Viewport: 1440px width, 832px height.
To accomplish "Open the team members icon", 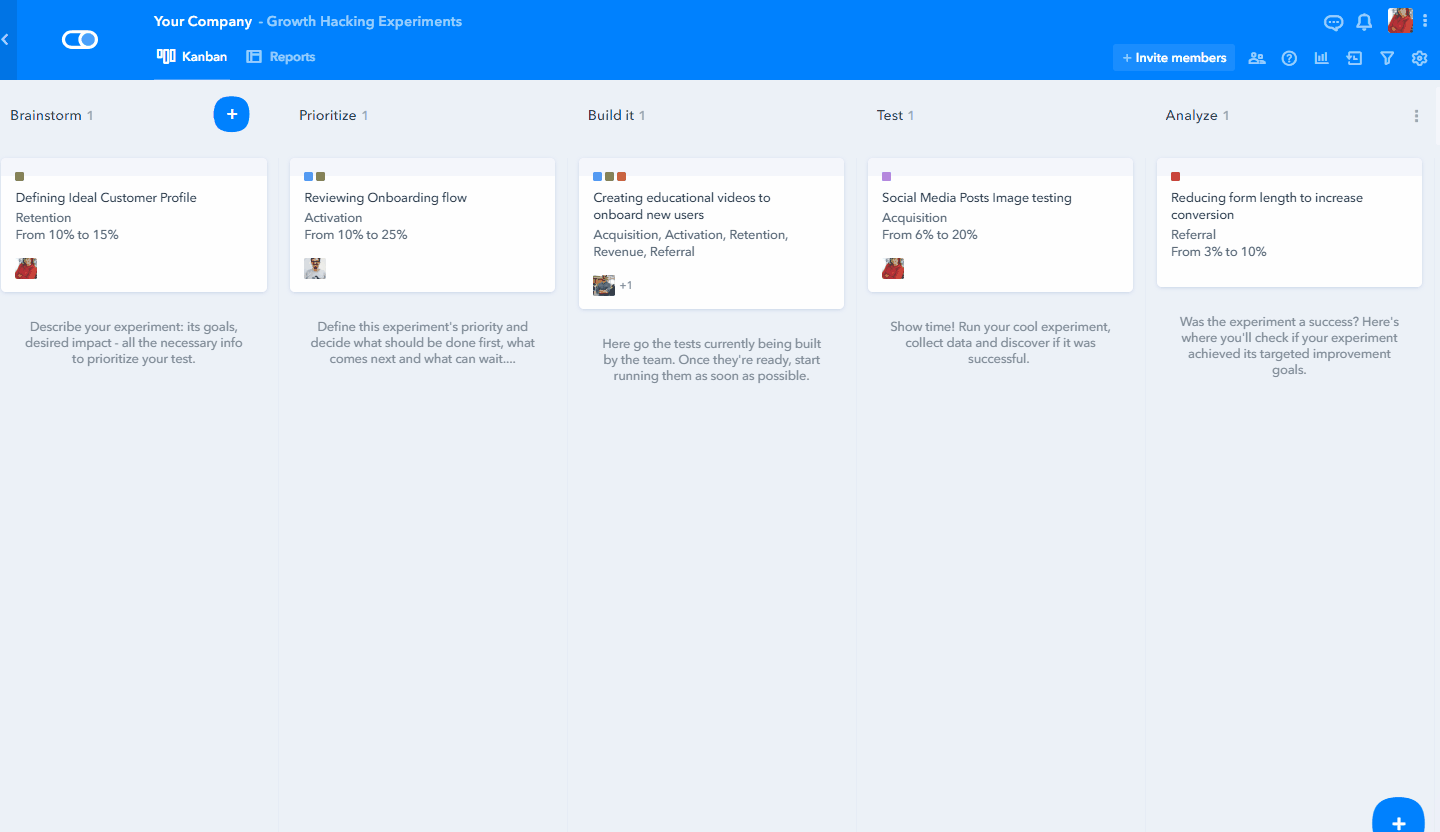I will [x=1257, y=58].
